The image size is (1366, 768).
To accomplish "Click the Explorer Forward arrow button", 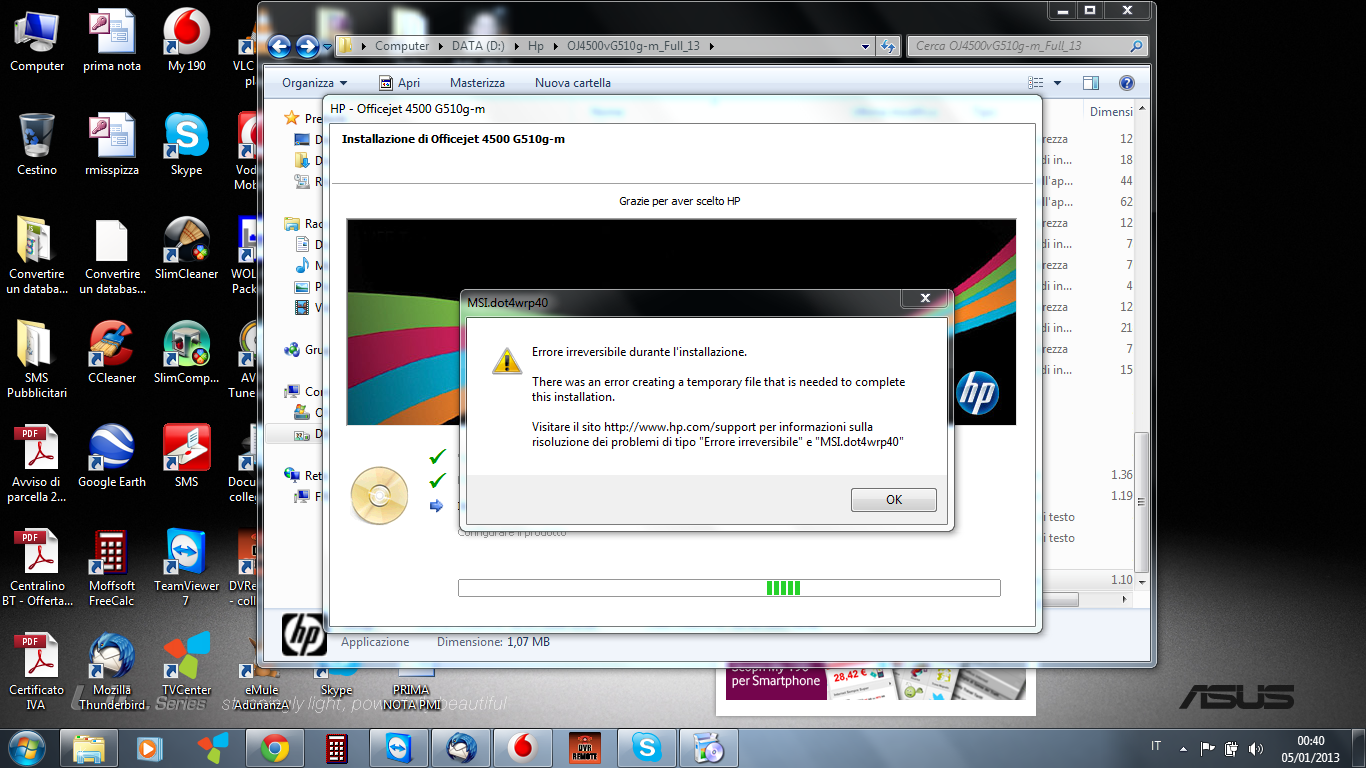I will pyautogui.click(x=307, y=46).
